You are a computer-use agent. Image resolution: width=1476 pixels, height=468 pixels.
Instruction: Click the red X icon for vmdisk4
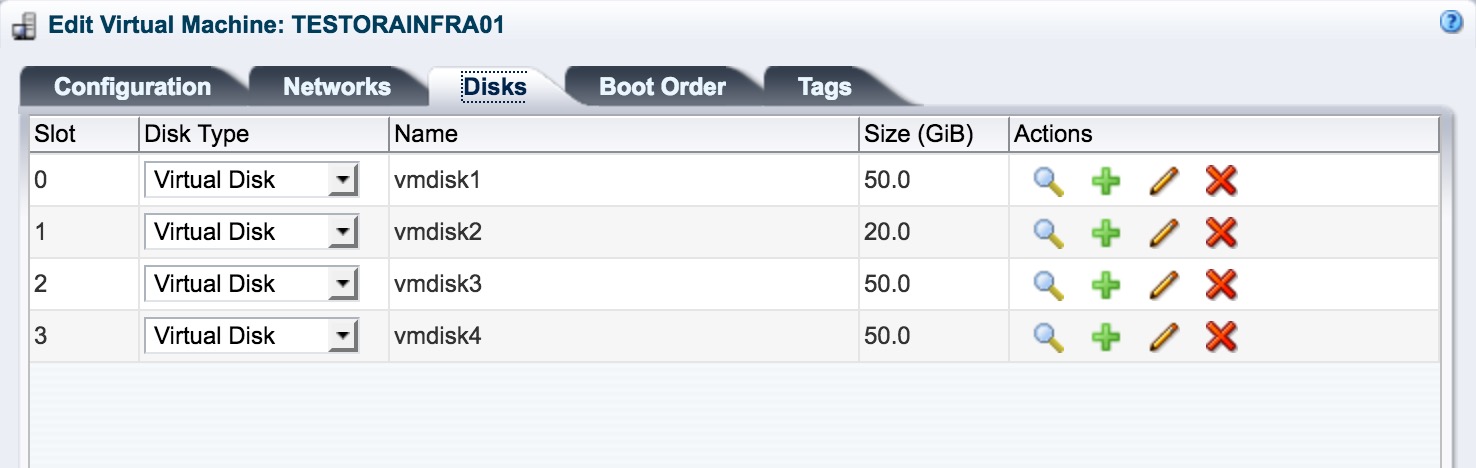tap(1221, 337)
